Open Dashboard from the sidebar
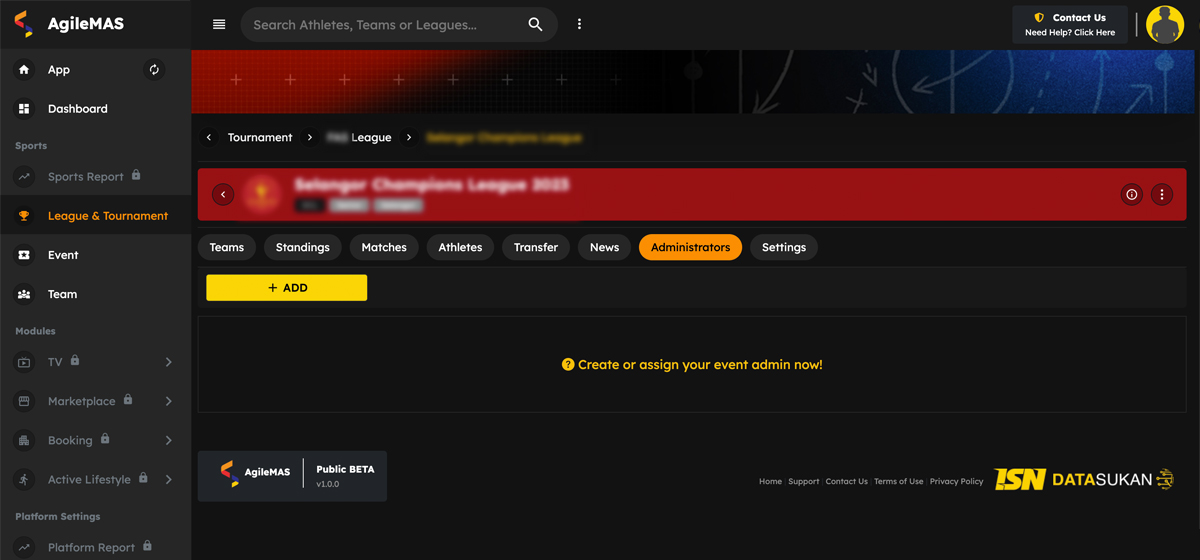This screenshot has width=1200, height=560. (77, 109)
